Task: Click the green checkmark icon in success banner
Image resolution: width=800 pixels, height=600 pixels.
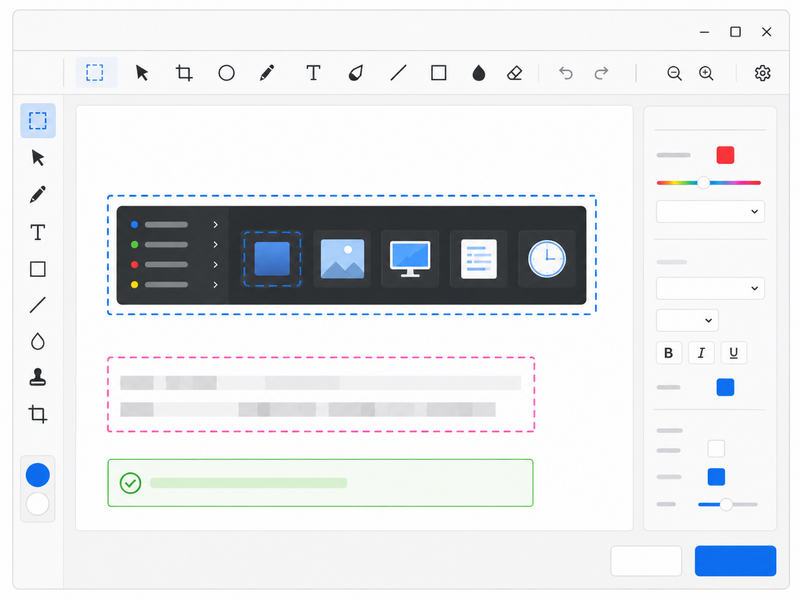Action: point(130,483)
